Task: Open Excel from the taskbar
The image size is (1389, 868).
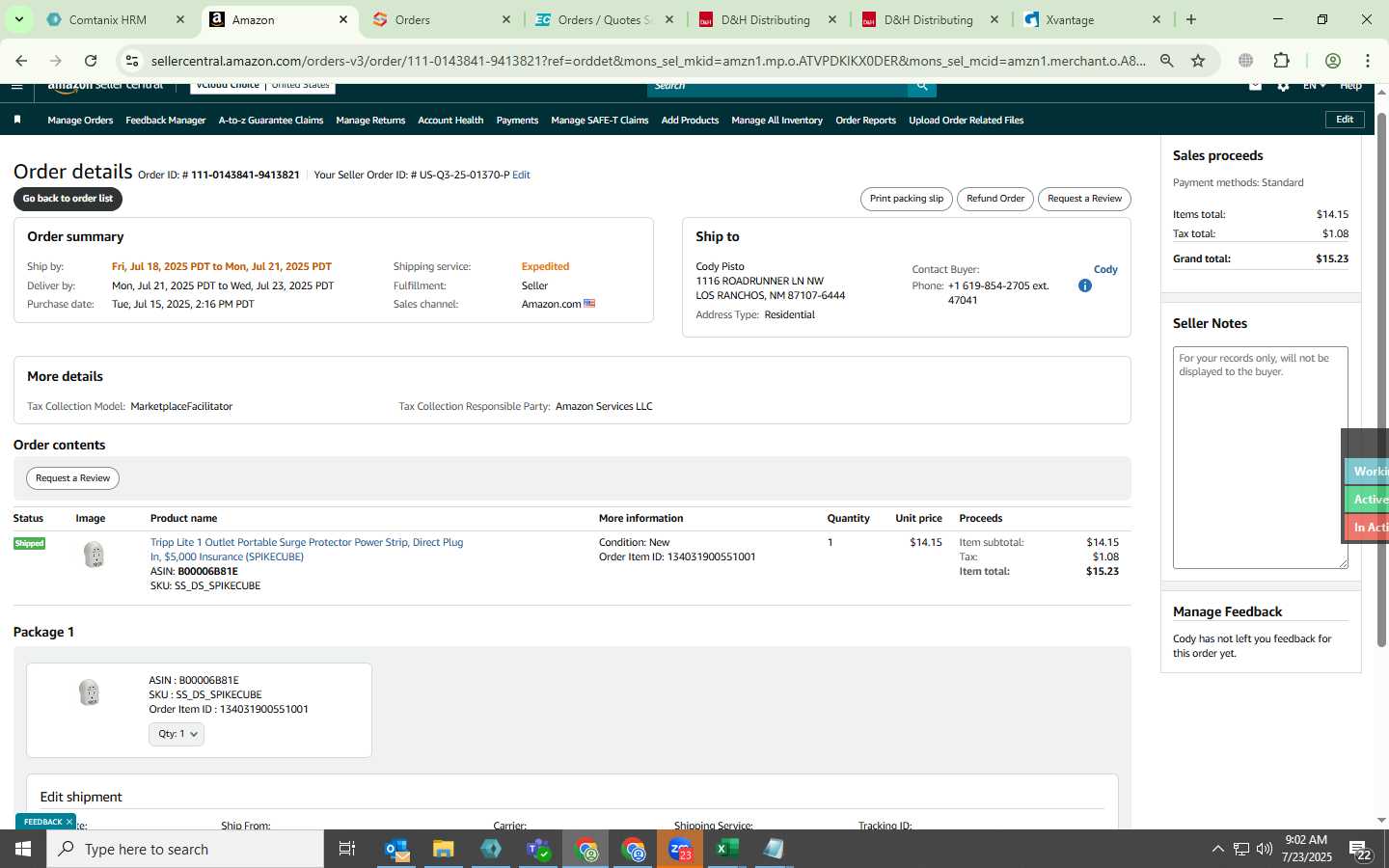Action: tap(727, 849)
